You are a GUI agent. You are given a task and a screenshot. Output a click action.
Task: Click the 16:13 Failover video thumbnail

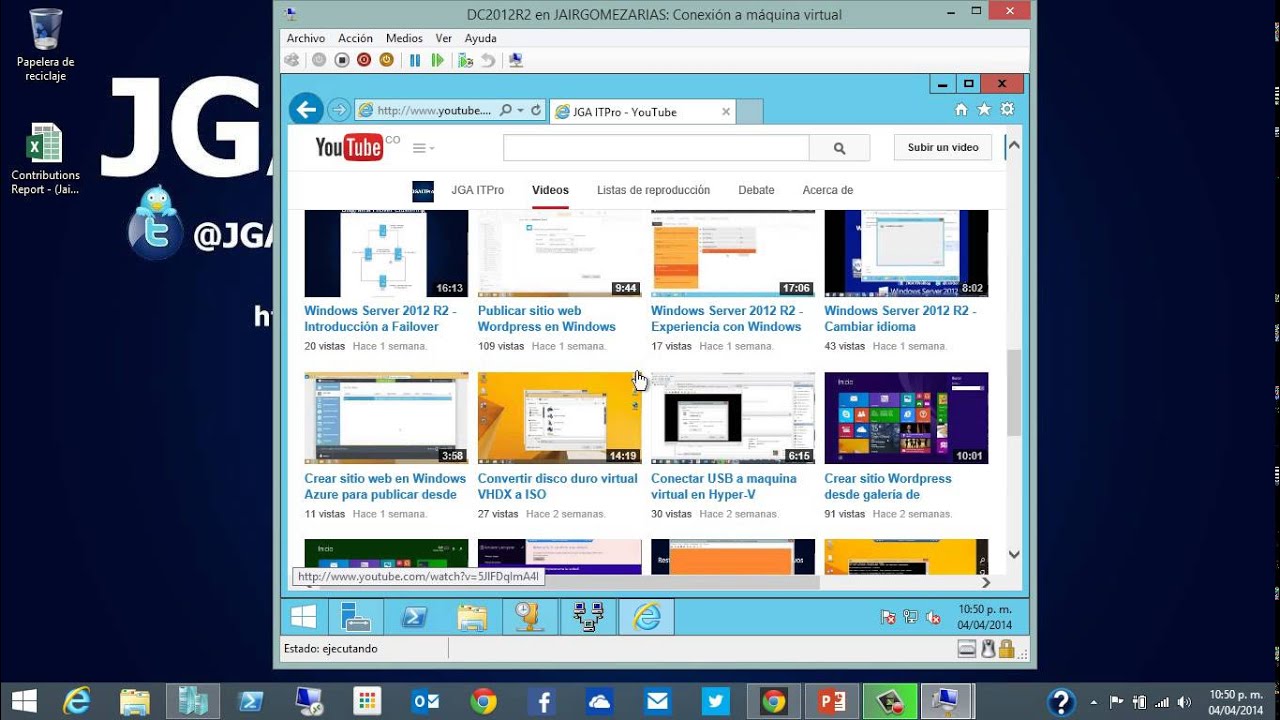[x=386, y=254]
